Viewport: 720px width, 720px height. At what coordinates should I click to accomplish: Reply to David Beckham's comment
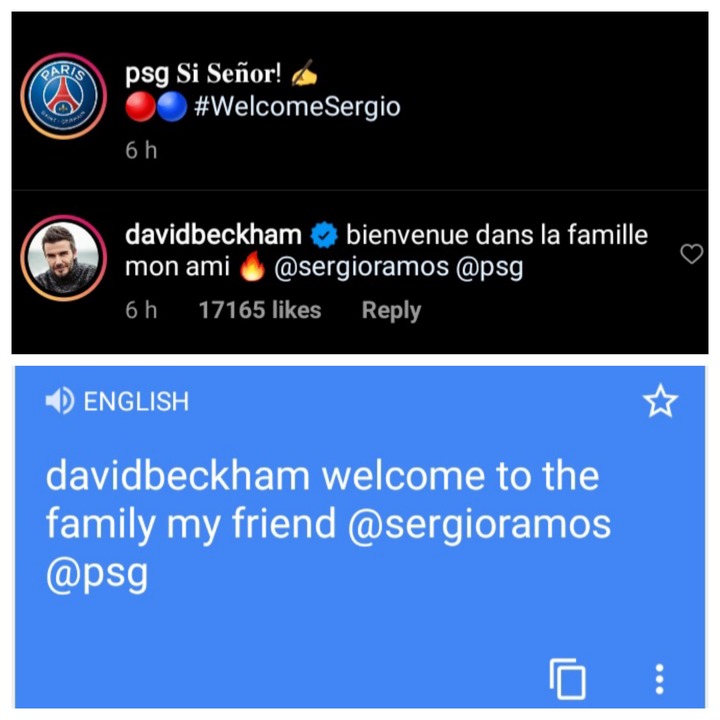coord(391,311)
